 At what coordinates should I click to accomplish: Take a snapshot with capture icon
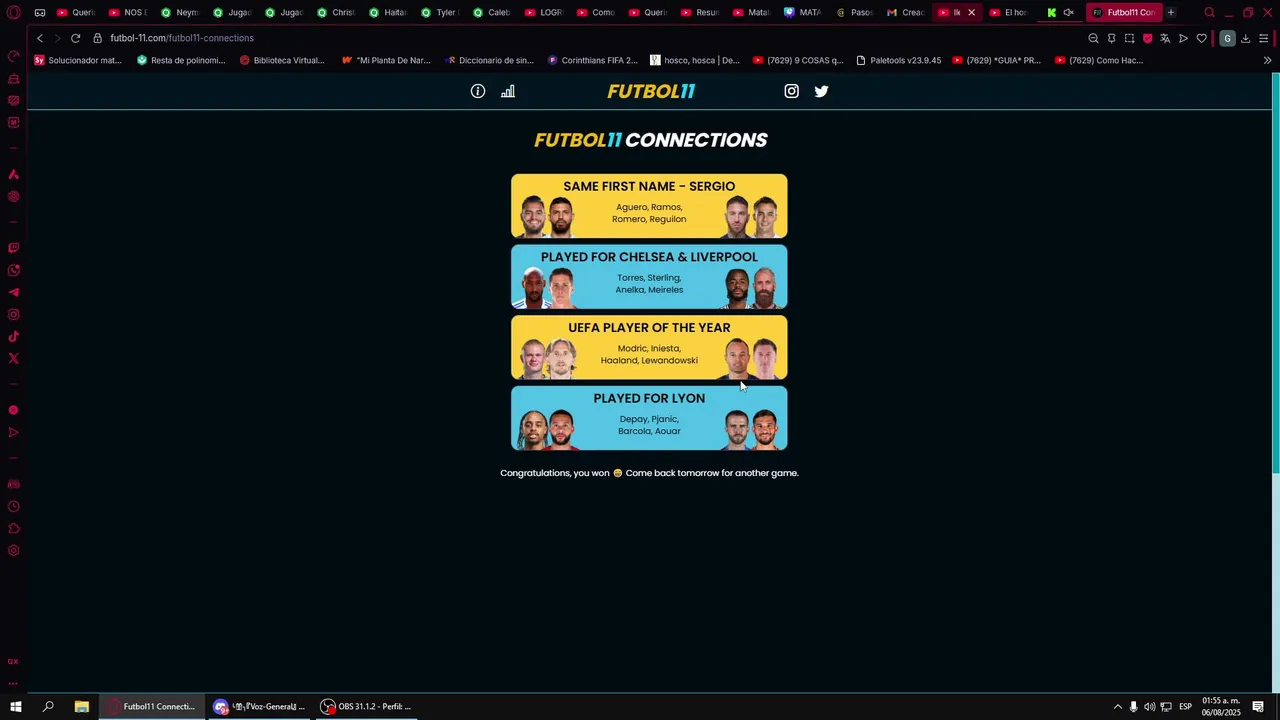click(1129, 38)
